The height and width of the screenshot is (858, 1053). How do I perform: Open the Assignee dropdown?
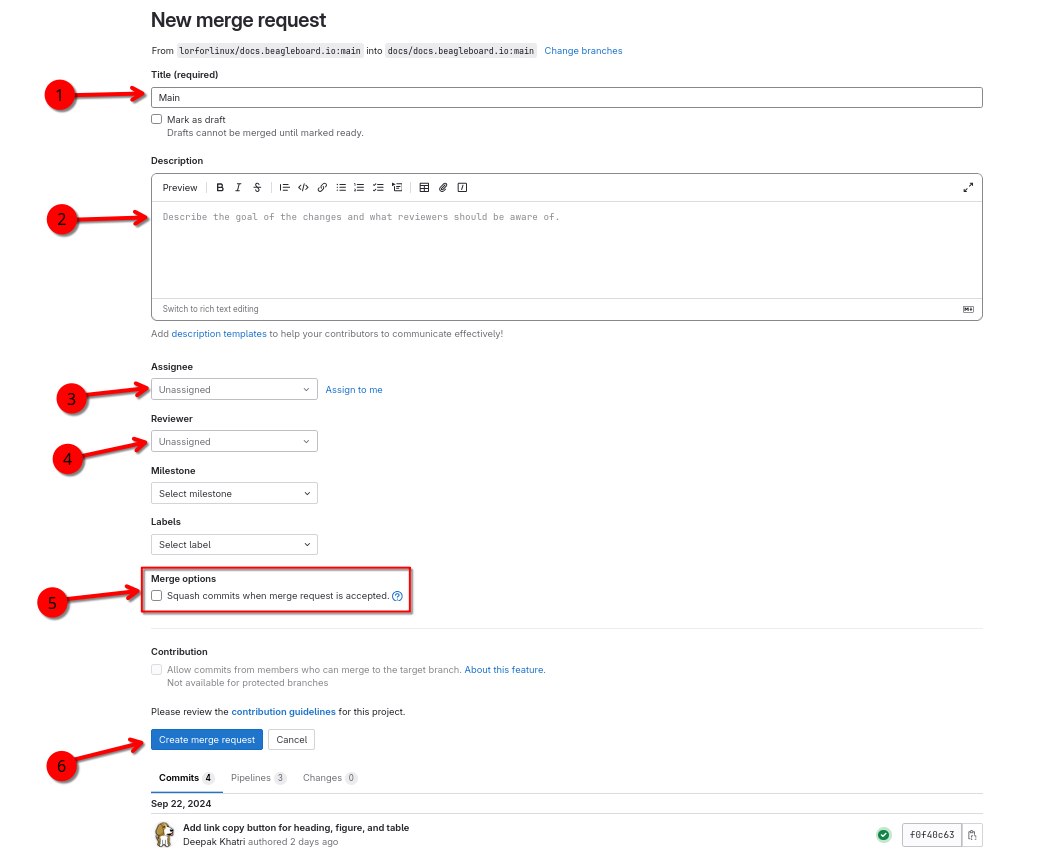pos(234,389)
